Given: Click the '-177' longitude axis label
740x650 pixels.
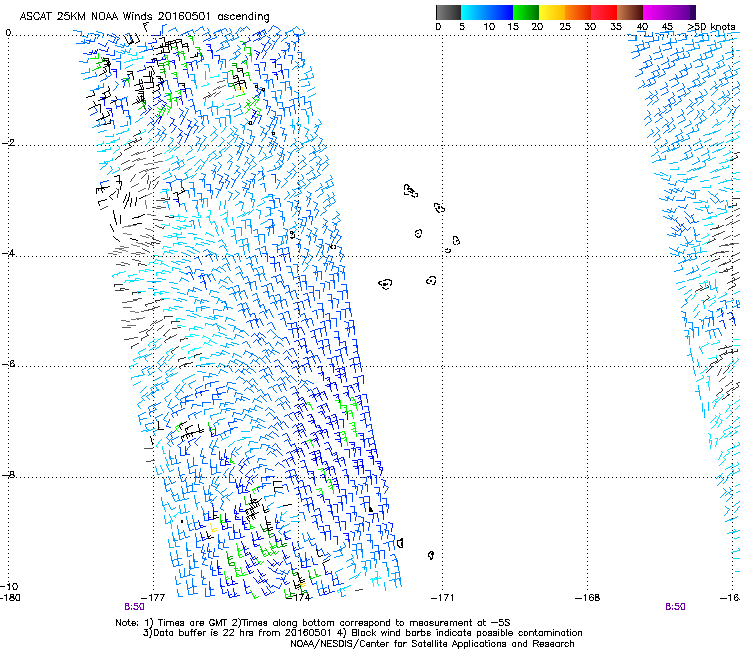Looking at the screenshot, I should [x=154, y=598].
